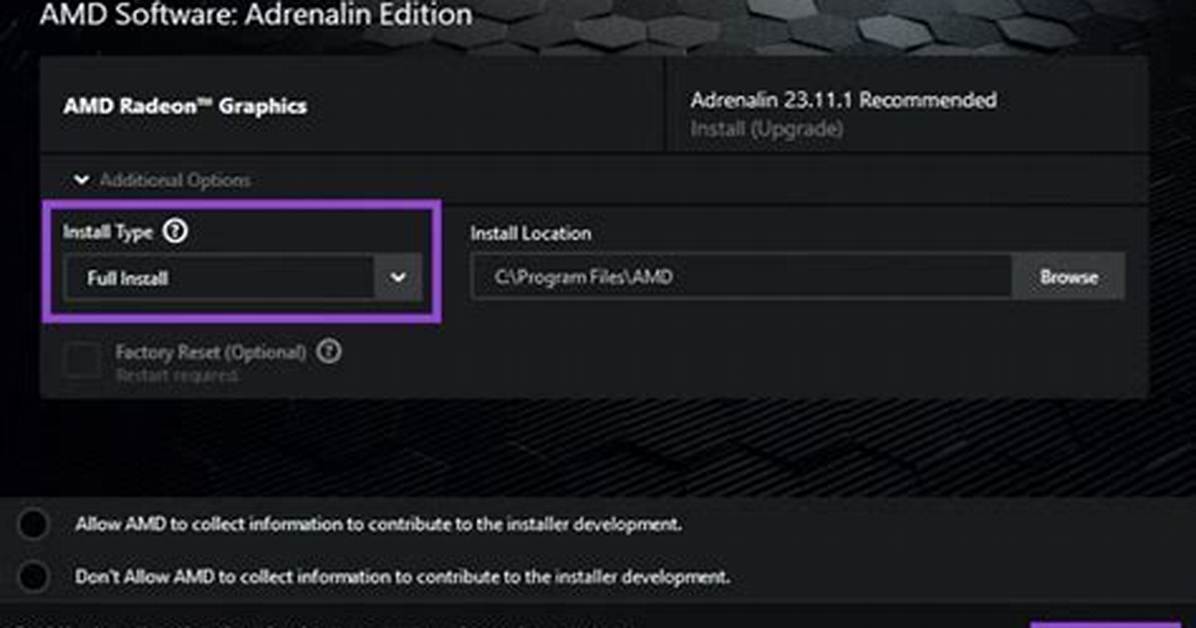Click the Restart required note
This screenshot has height=628, width=1196.
click(176, 375)
